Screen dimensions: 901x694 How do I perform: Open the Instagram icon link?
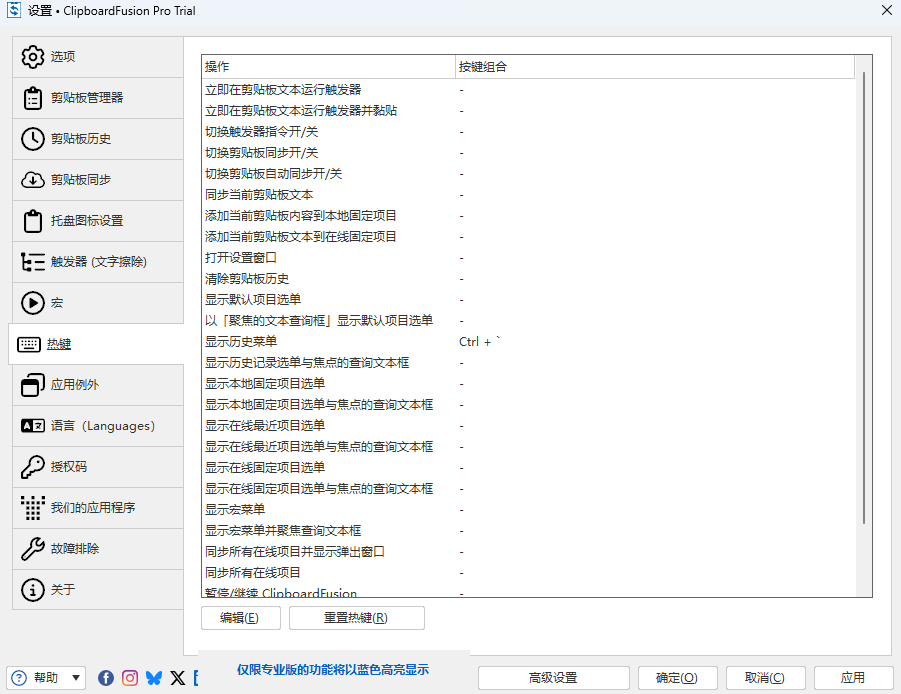click(130, 678)
